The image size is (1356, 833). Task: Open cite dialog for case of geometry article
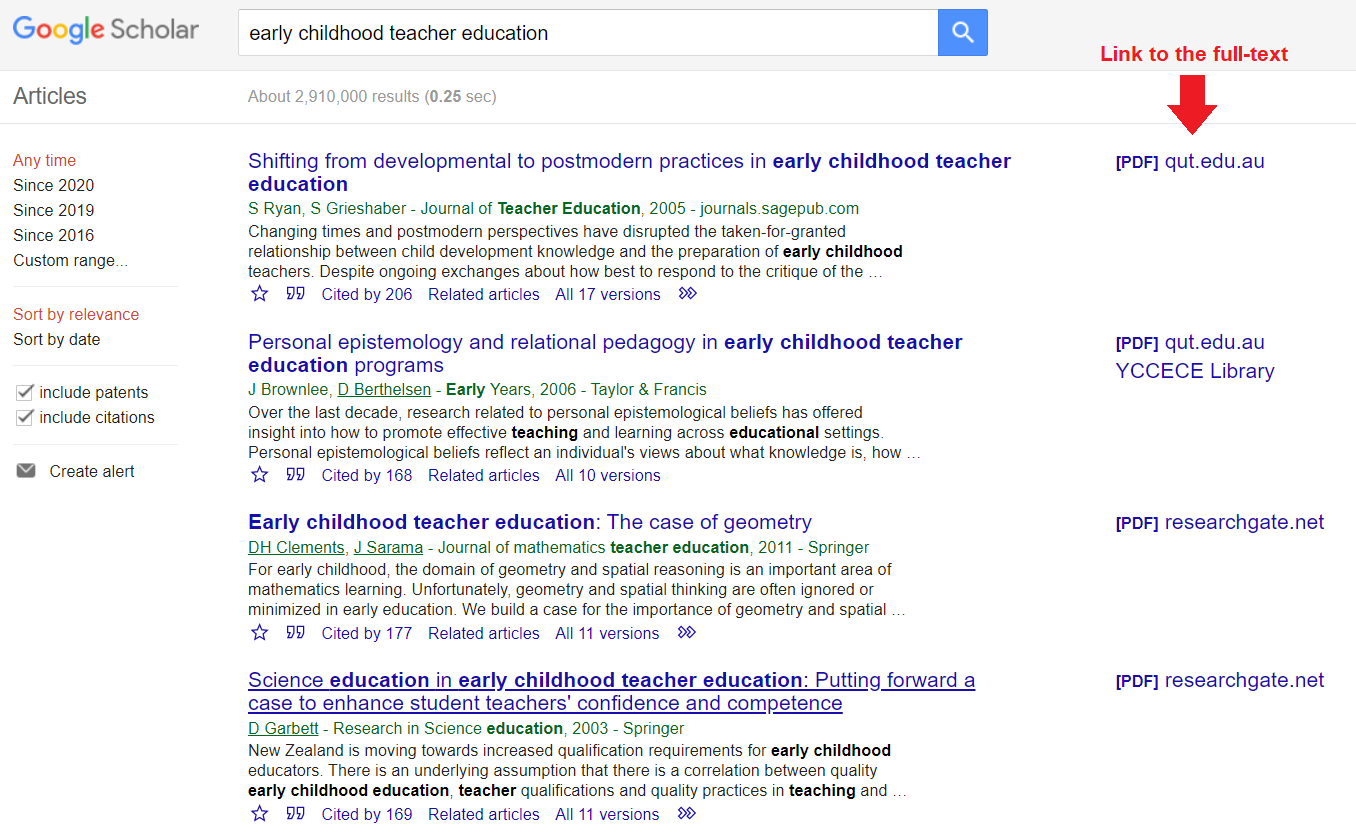(295, 633)
